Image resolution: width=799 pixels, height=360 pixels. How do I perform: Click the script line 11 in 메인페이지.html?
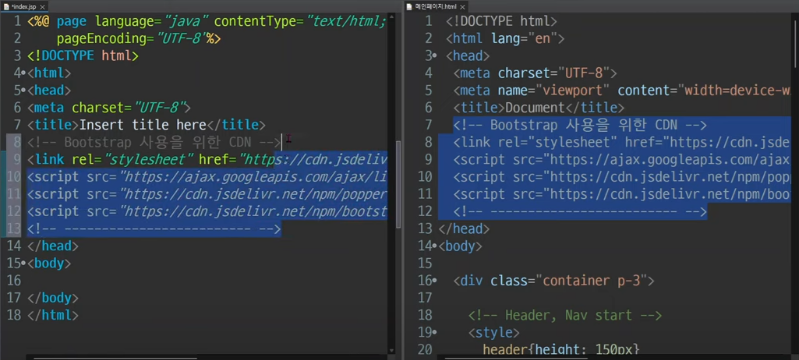tap(622, 195)
